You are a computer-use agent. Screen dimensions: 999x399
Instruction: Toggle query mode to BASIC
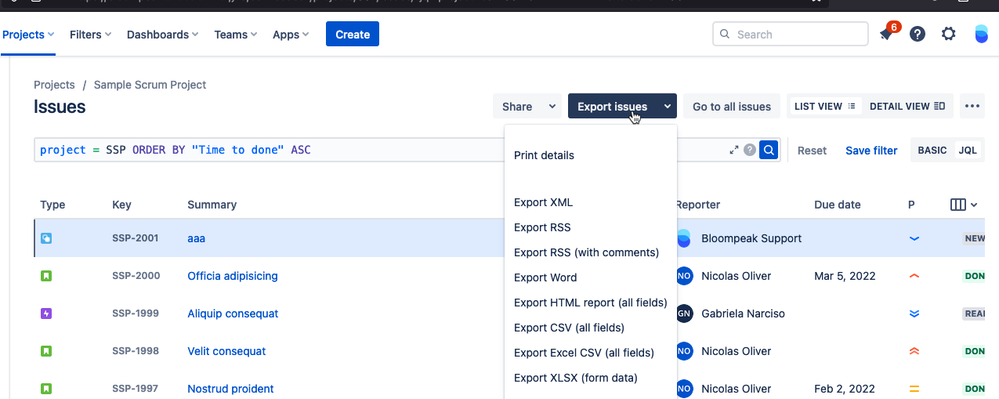pyautogui.click(x=932, y=150)
